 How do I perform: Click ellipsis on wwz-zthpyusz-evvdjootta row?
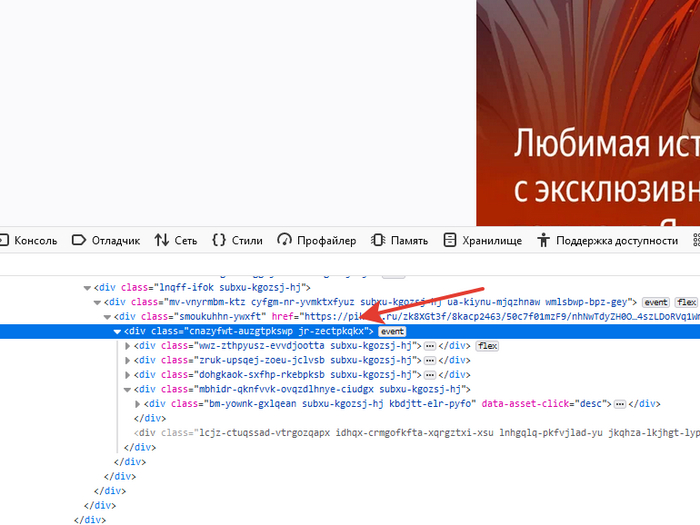(x=430, y=346)
